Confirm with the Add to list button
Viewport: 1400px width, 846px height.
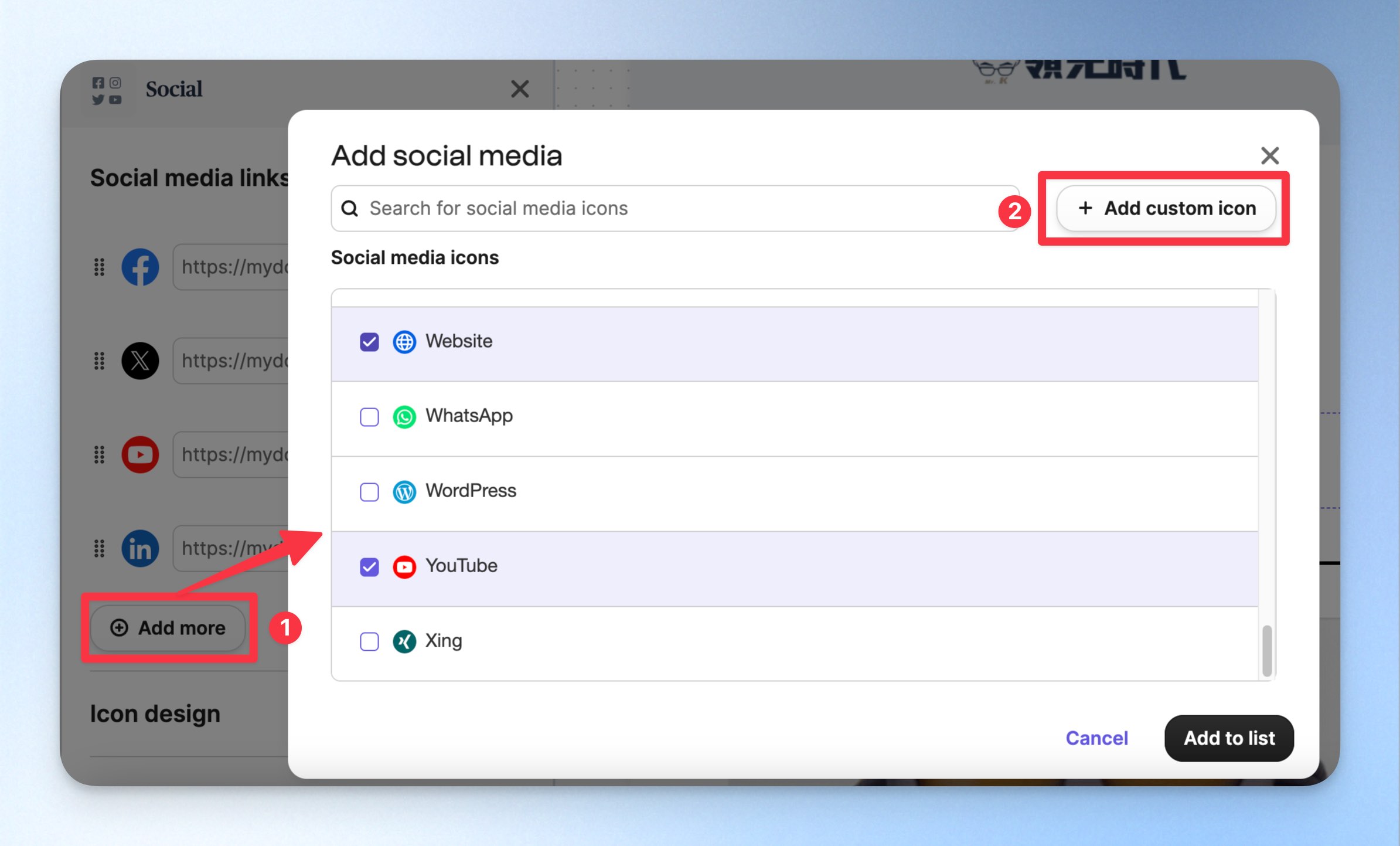point(1229,738)
